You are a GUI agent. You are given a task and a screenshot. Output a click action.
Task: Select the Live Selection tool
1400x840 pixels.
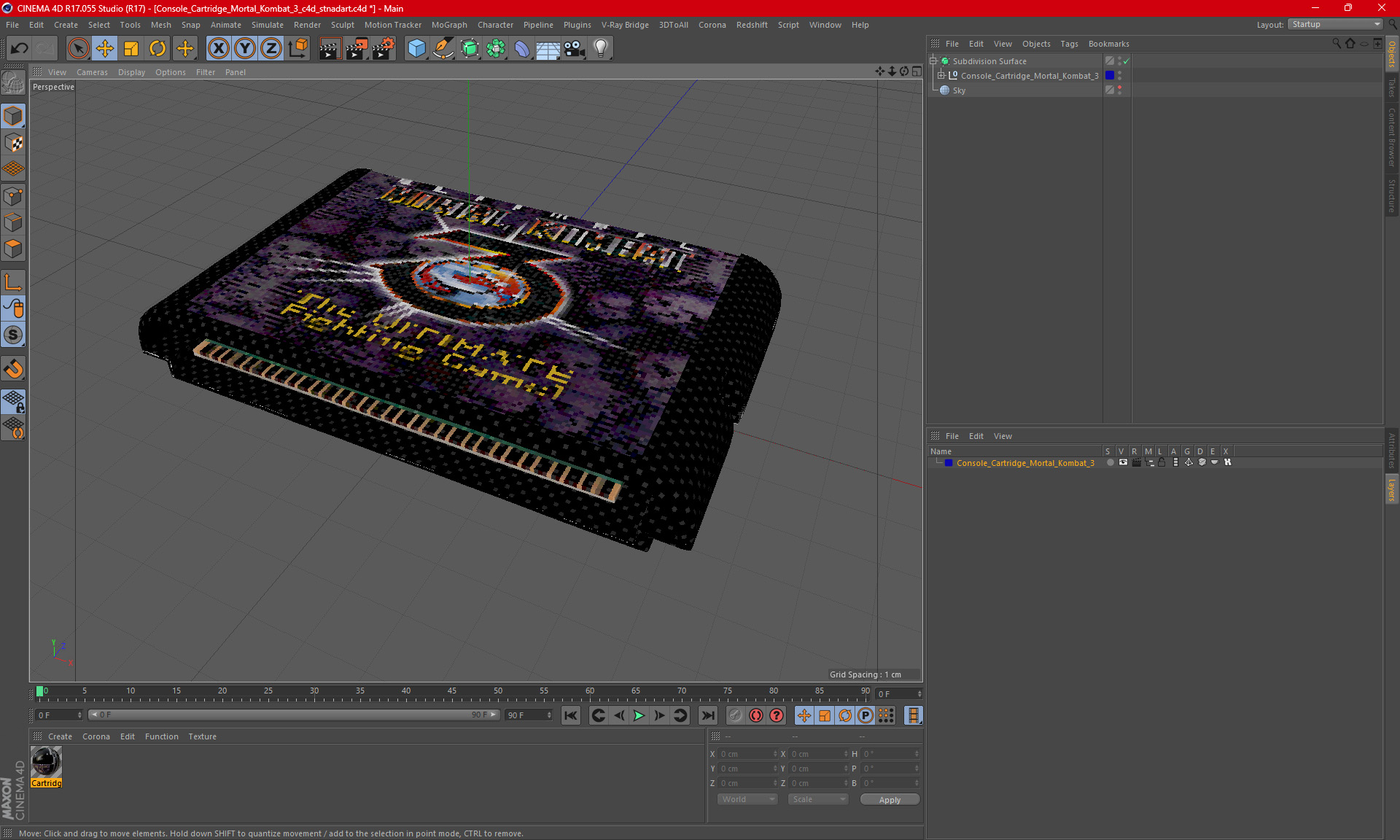pos(78,49)
